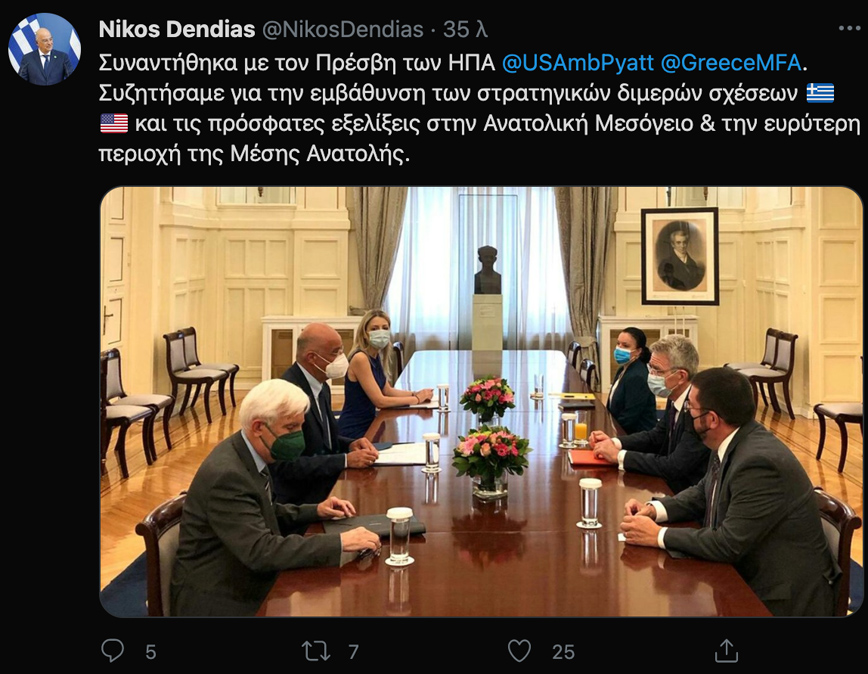This screenshot has width=868, height=674.
Task: Like the tweet with heart icon
Action: point(519,651)
